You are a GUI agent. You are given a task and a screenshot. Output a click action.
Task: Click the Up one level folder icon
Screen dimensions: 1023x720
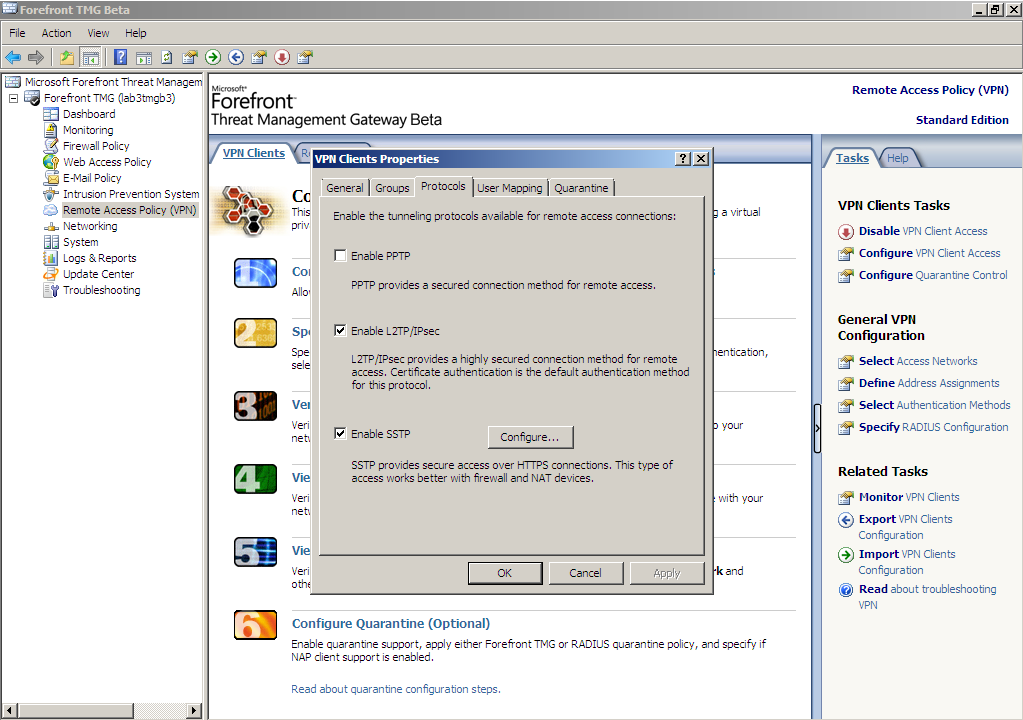click(67, 57)
